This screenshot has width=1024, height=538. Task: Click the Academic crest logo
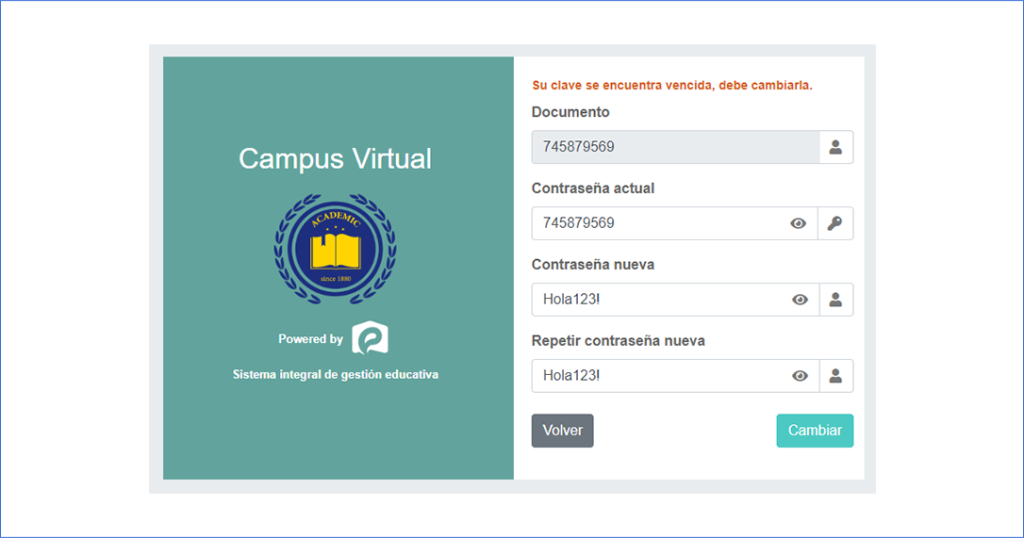pyautogui.click(x=335, y=246)
